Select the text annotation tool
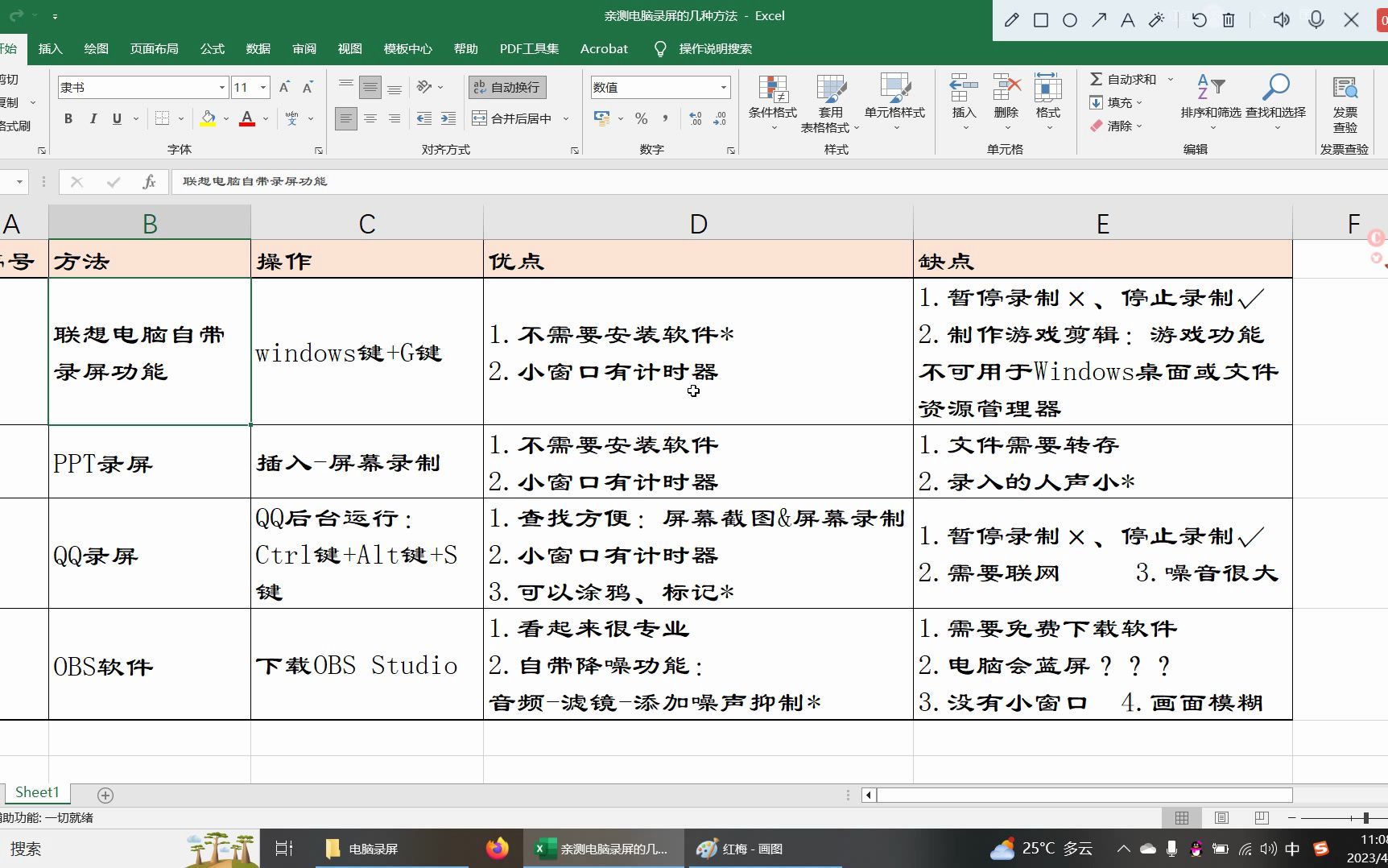 coord(1128,20)
